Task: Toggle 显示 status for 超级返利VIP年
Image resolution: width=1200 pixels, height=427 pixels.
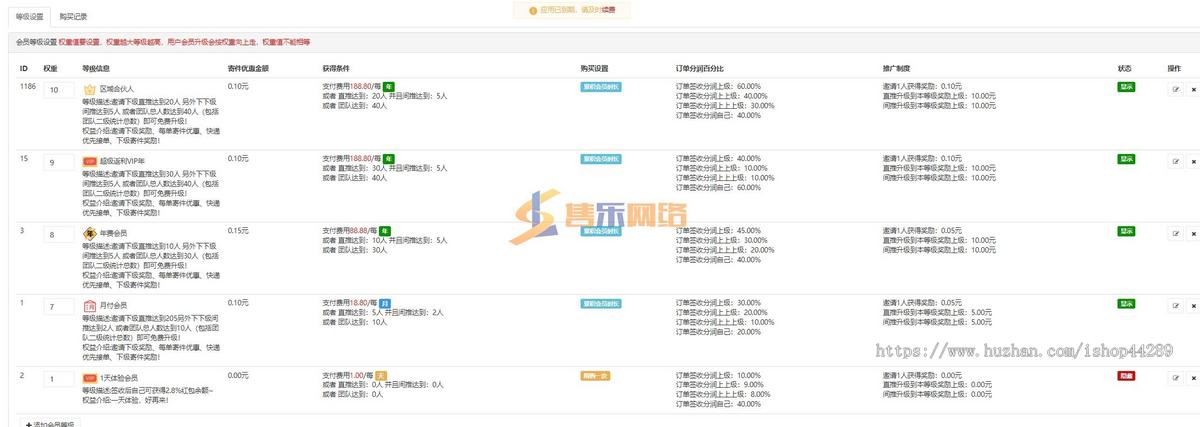Action: (1126, 159)
